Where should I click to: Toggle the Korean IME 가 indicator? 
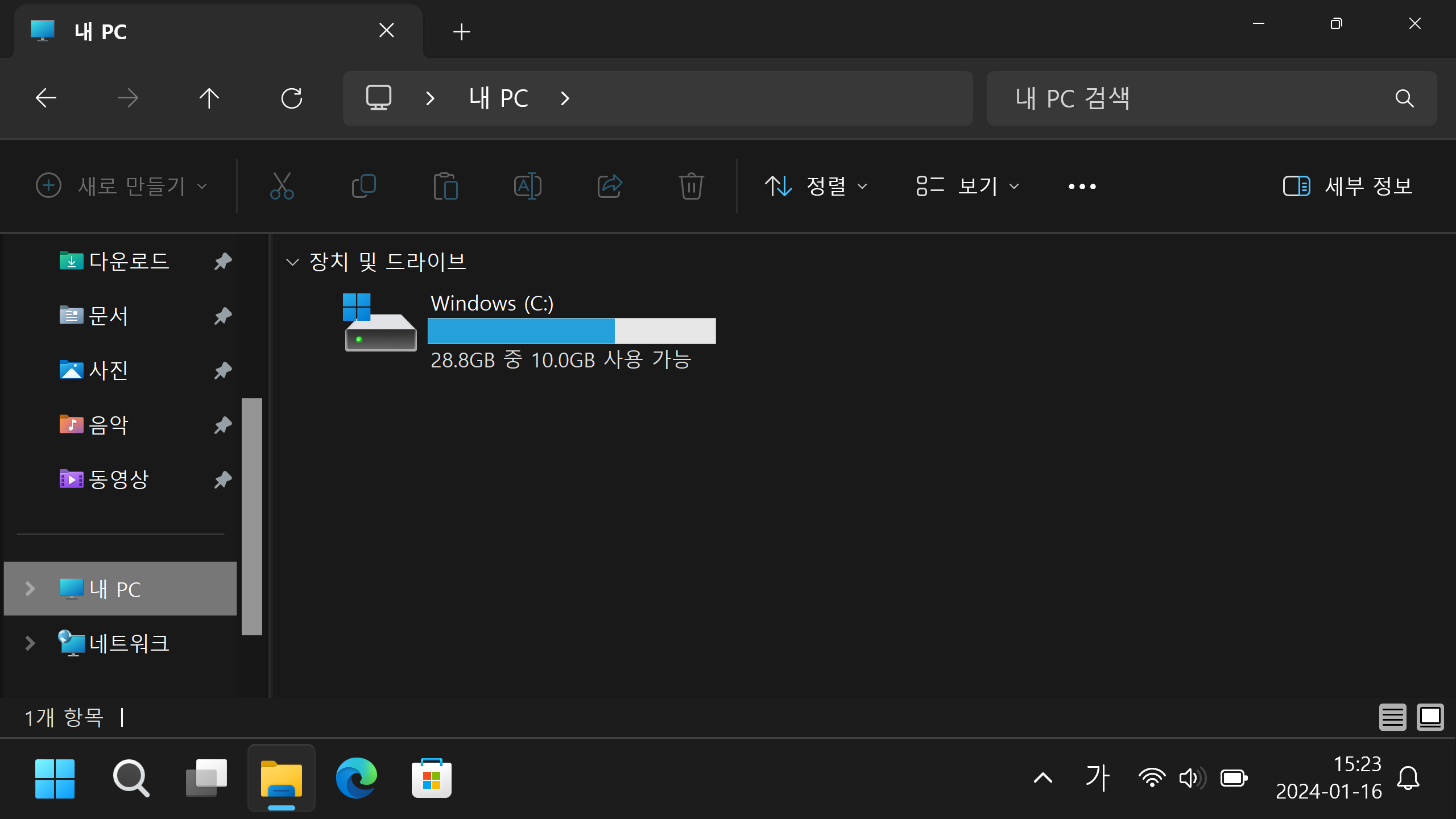pos(1097,777)
